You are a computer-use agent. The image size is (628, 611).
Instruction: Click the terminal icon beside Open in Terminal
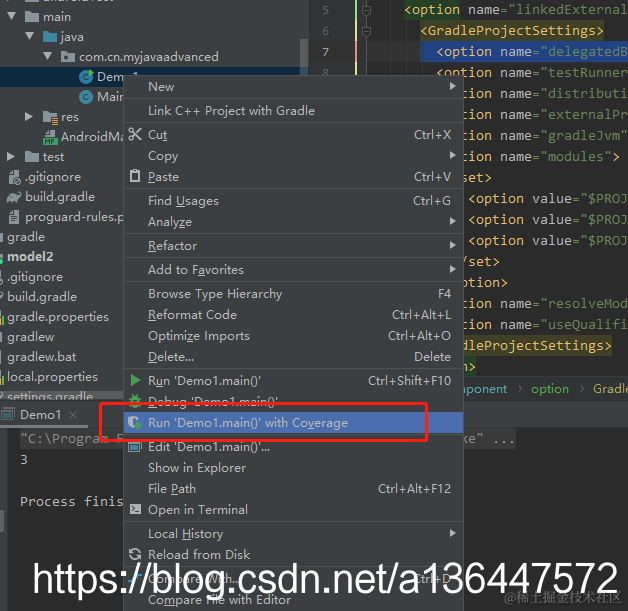(x=135, y=509)
